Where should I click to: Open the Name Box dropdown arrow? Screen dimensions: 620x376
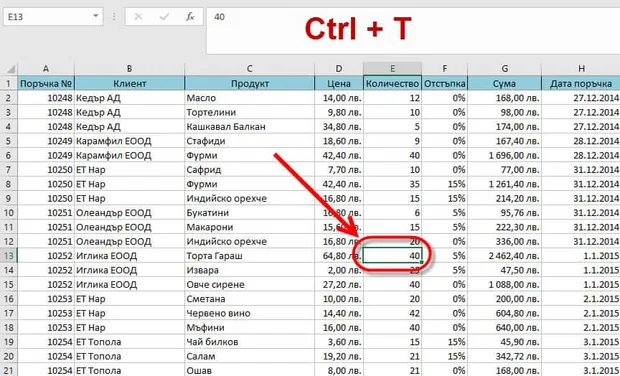[96, 16]
